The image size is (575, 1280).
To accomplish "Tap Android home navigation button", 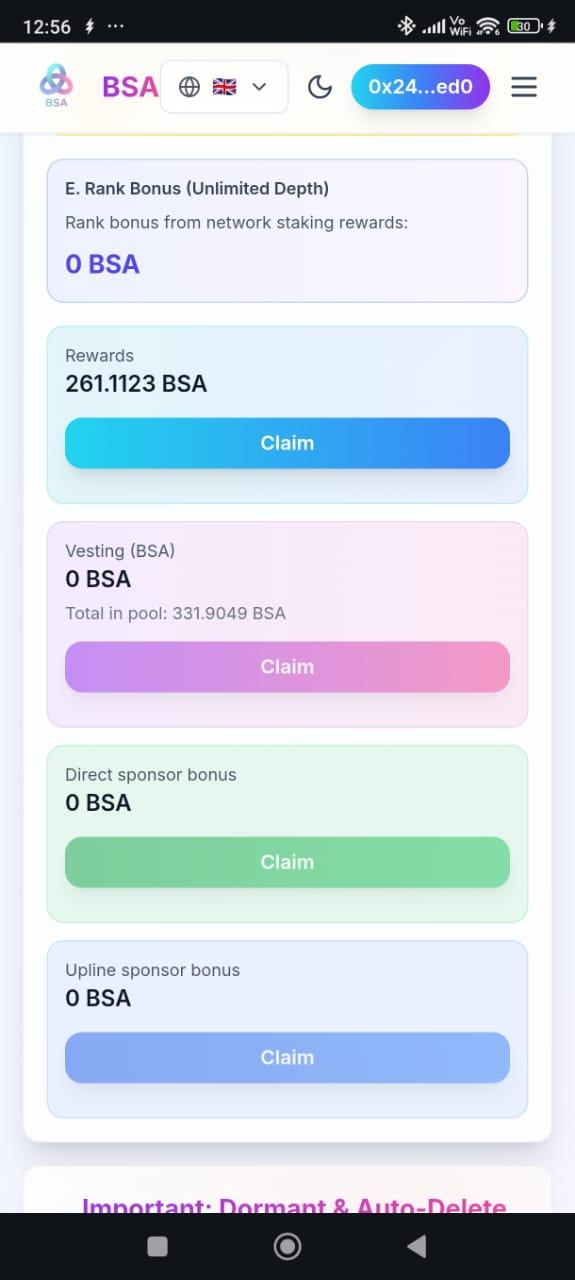I will tap(287, 1245).
